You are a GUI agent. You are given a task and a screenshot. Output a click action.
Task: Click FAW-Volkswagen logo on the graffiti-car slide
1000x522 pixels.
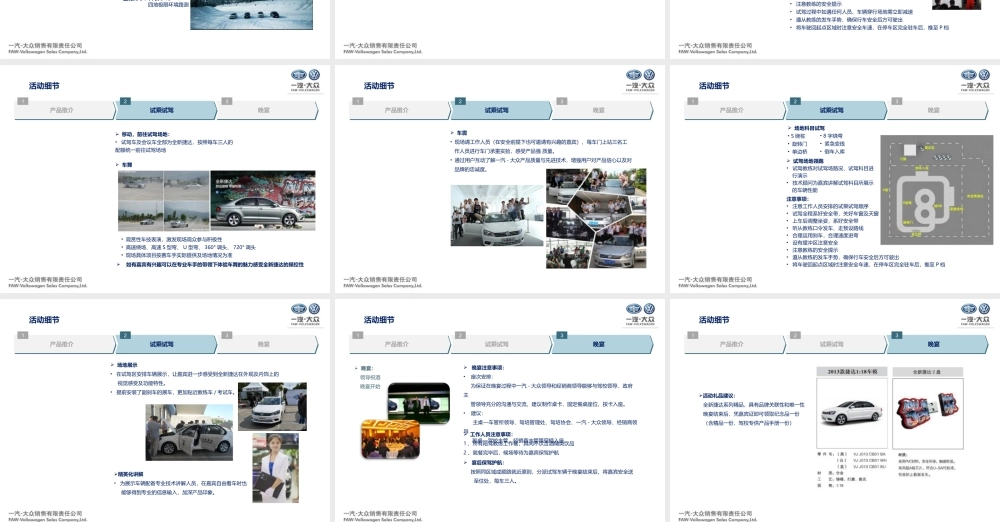coord(305,80)
